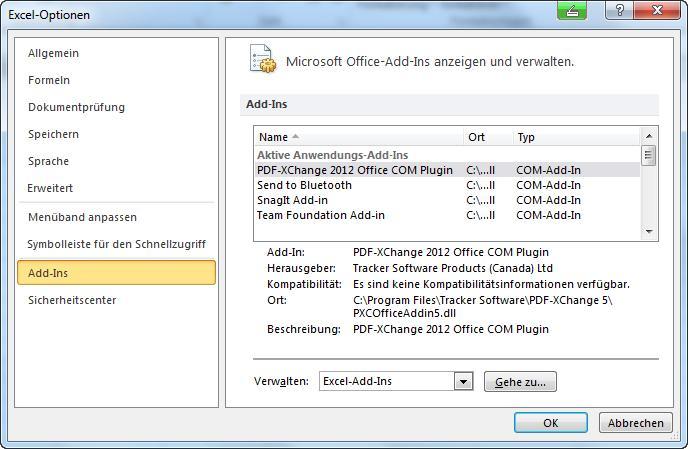Screen dimensions: 688x449
Task: Click the add-ins list scrollbar thumb
Action: 649,156
